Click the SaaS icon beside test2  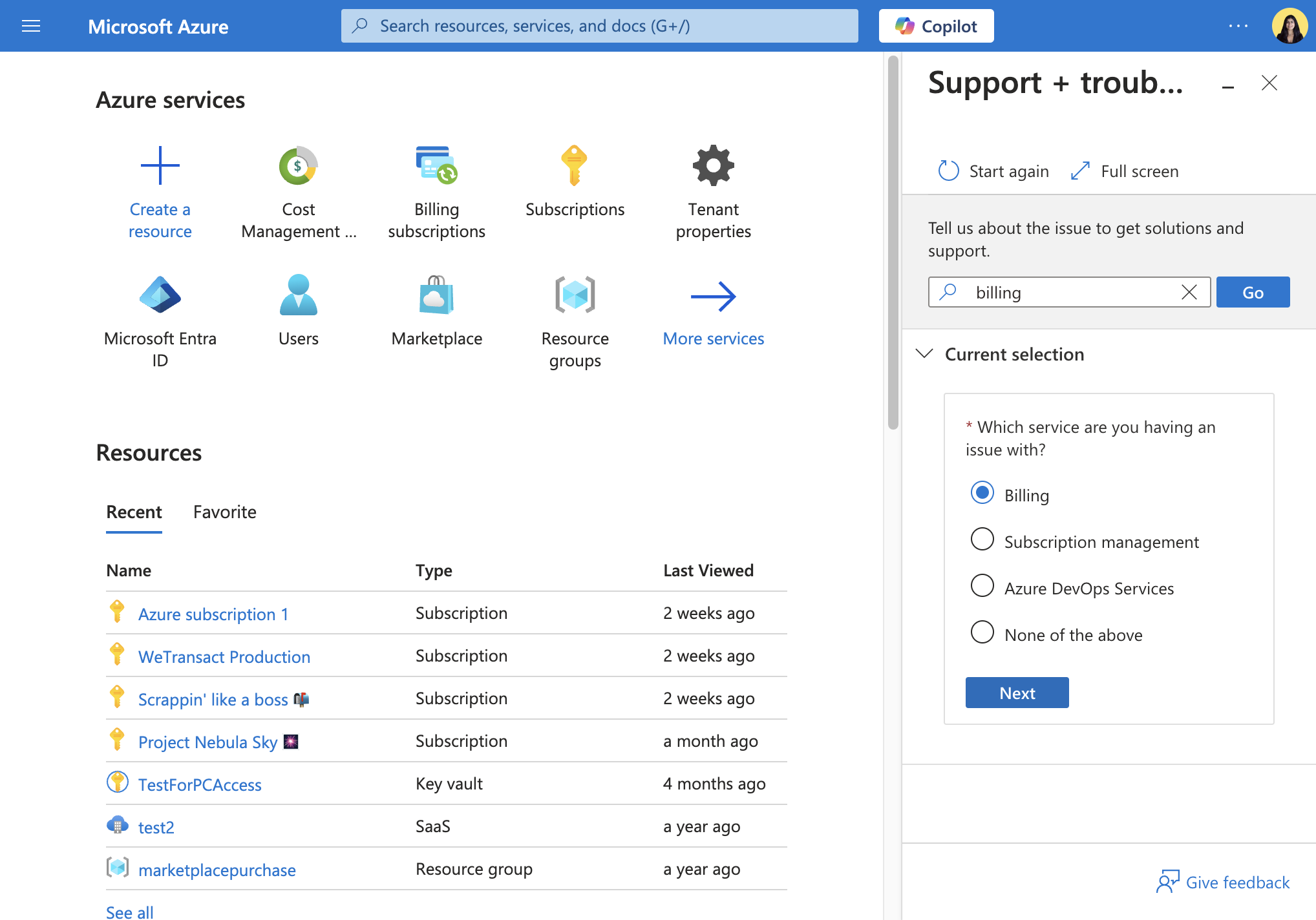(x=117, y=825)
